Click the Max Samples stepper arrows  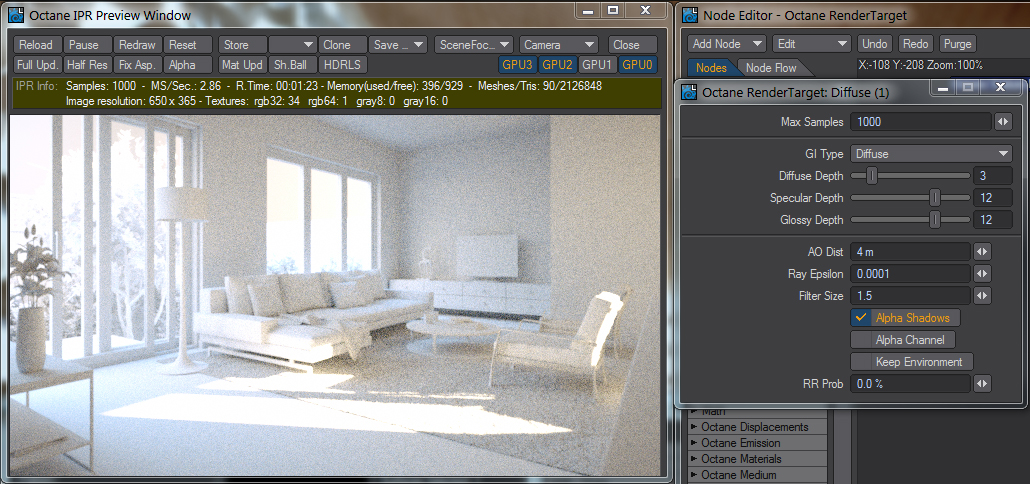pyautogui.click(x=1004, y=121)
